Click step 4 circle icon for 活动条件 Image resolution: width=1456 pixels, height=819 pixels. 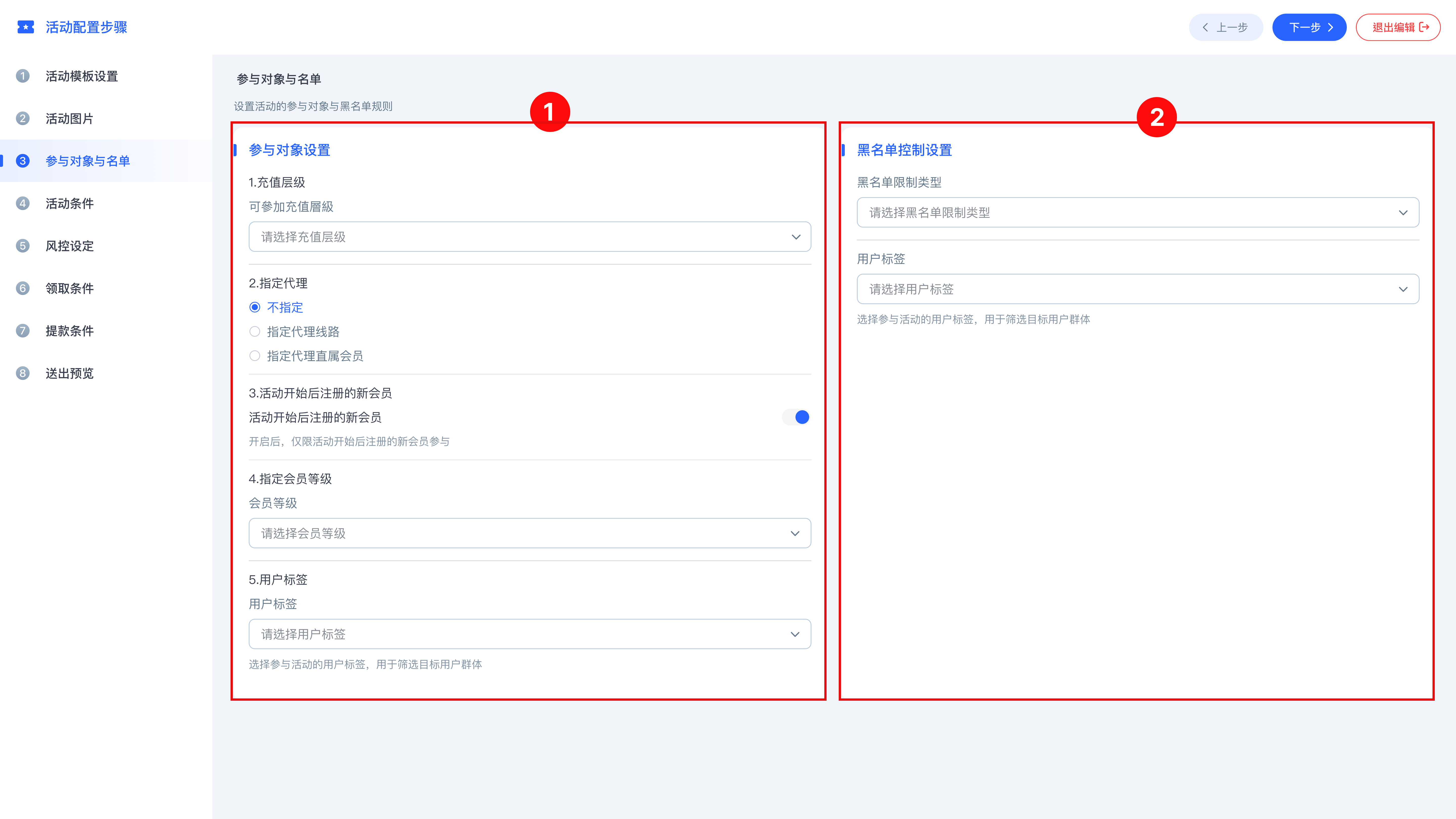[22, 203]
